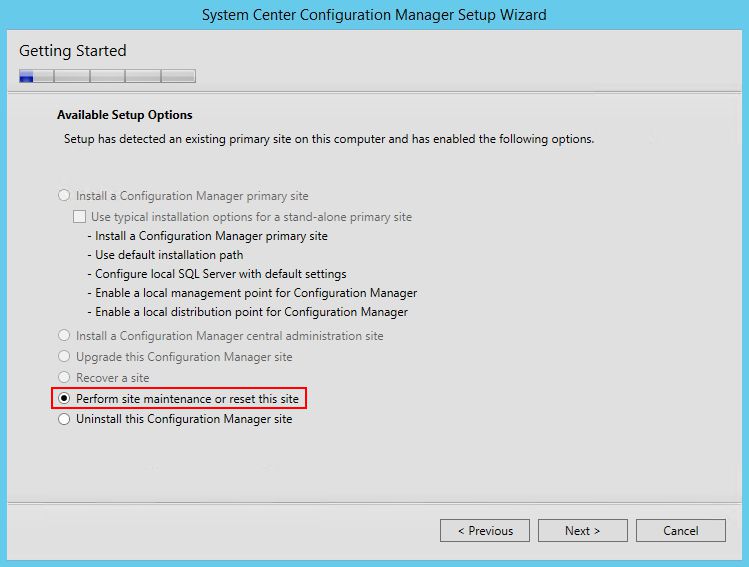Select Install a Configuration Manager primary site
The width and height of the screenshot is (749, 567).
(65, 196)
